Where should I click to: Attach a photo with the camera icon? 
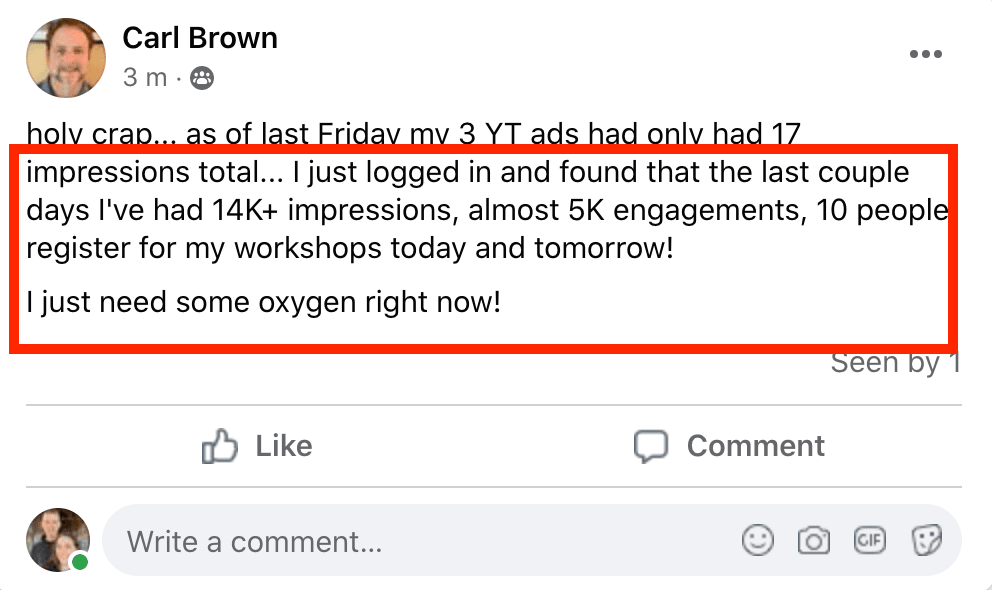(x=814, y=541)
